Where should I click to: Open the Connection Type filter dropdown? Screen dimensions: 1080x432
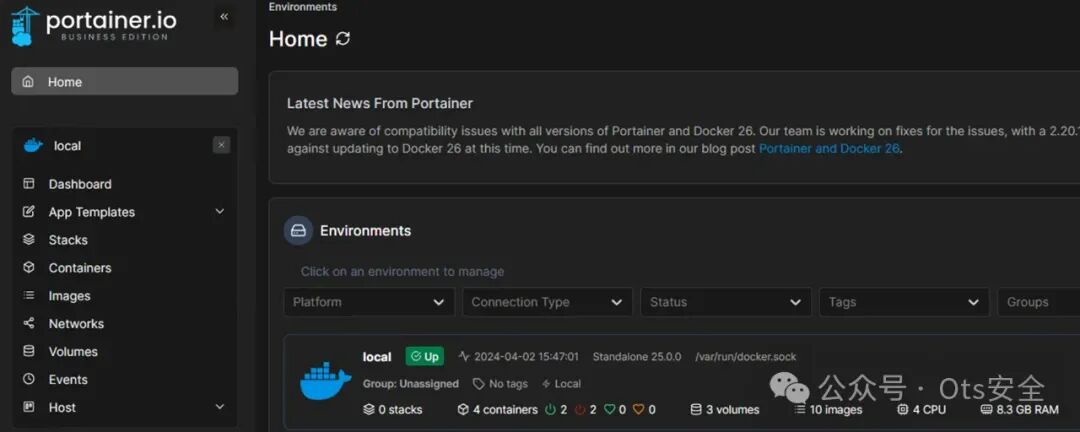[548, 302]
